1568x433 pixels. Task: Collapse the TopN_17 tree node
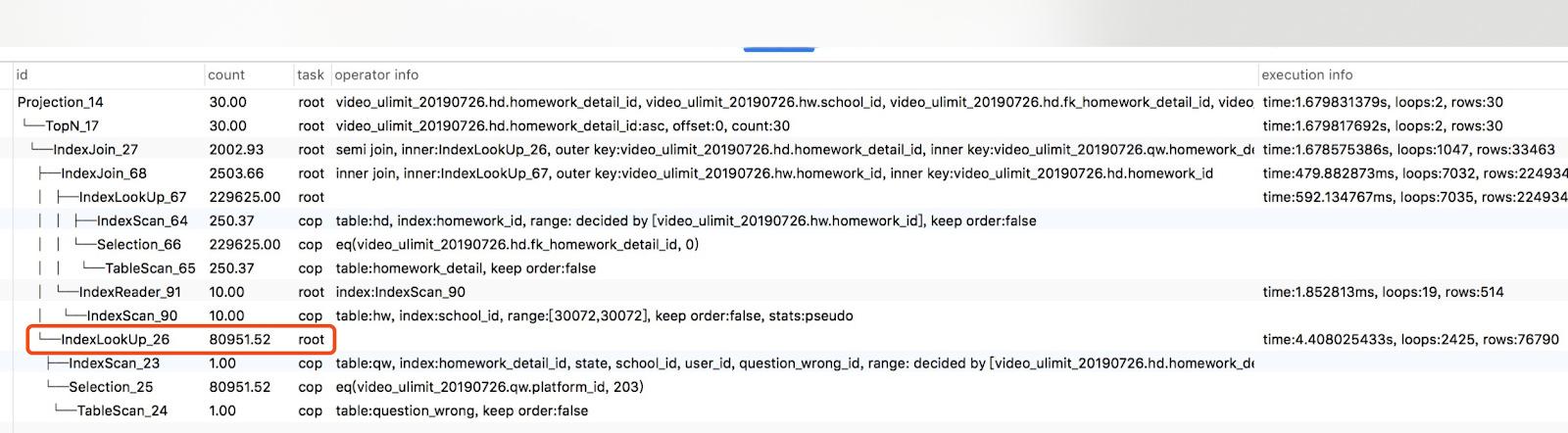pyautogui.click(x=72, y=126)
